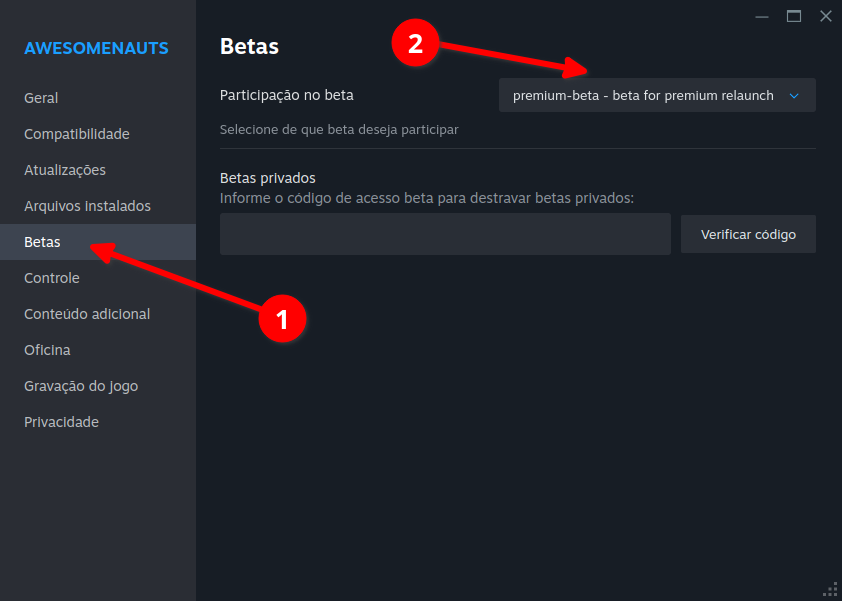Maximize the properties window
Screen dimensions: 842x601
[x=794, y=16]
